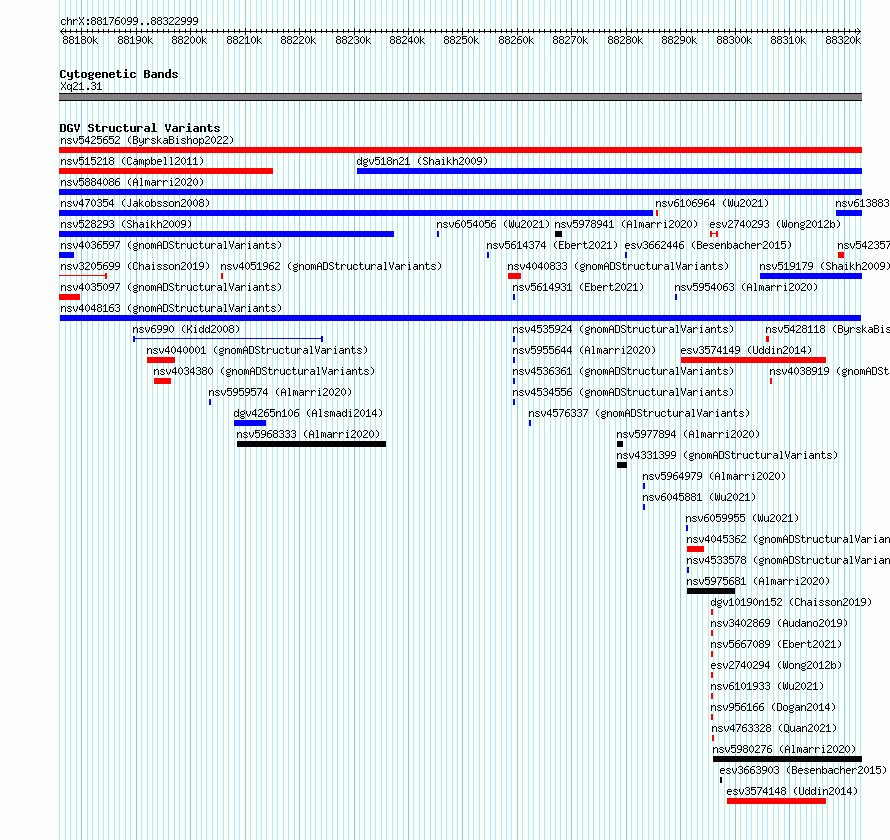Click the esv3662446 (Besenbacher2015) label
Screen dimensions: 890x840
(x=708, y=245)
